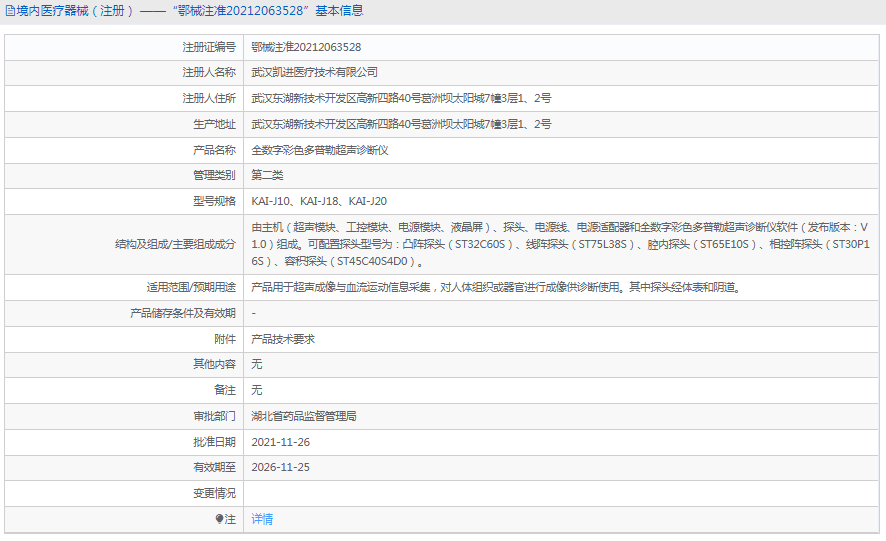Click the 产品技术要求 attachment value
Screen dimensions: 886x541
283,339
